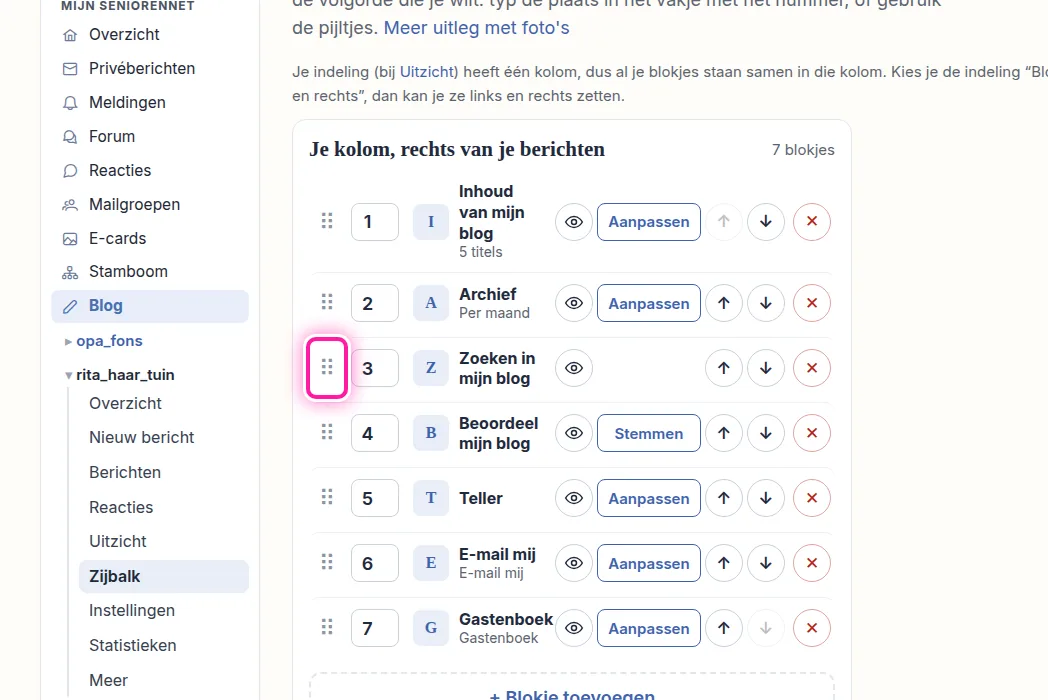Image resolution: width=1048 pixels, height=700 pixels.
Task: Click the position field showing 4
Action: tap(375, 433)
